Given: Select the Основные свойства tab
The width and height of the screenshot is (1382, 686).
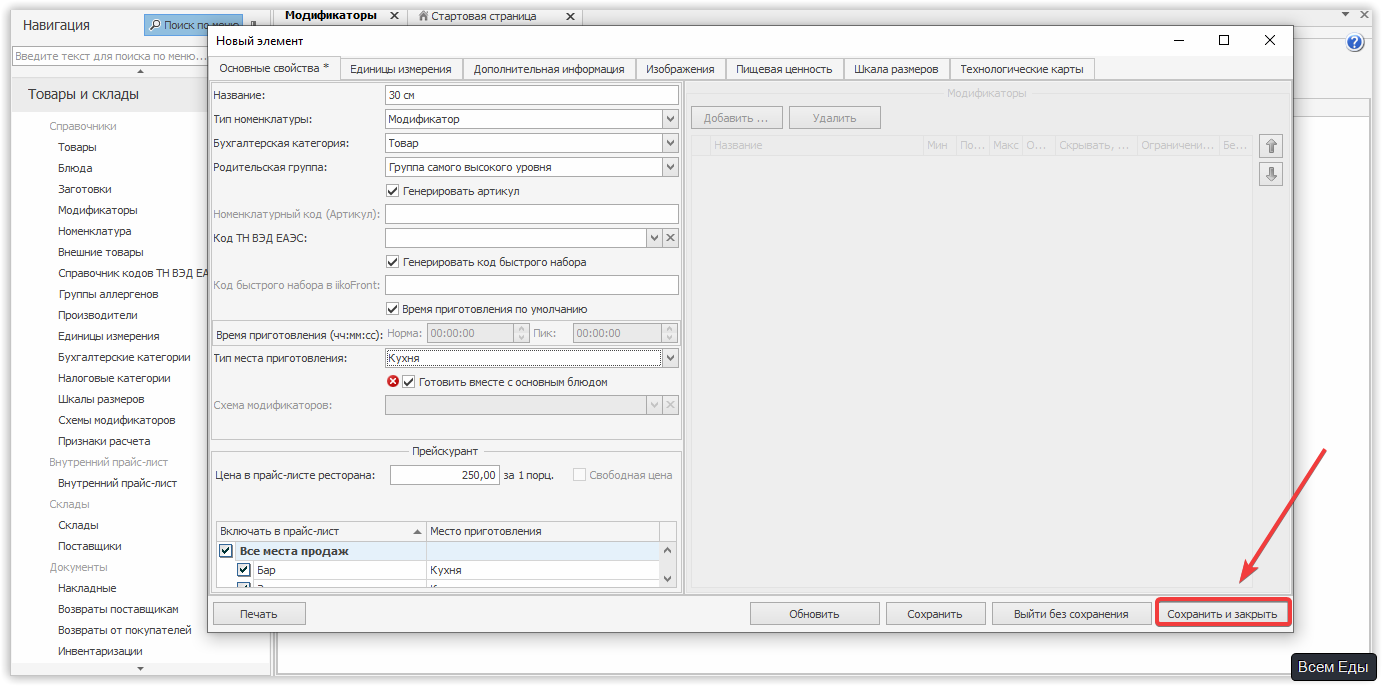Looking at the screenshot, I should click(x=274, y=68).
